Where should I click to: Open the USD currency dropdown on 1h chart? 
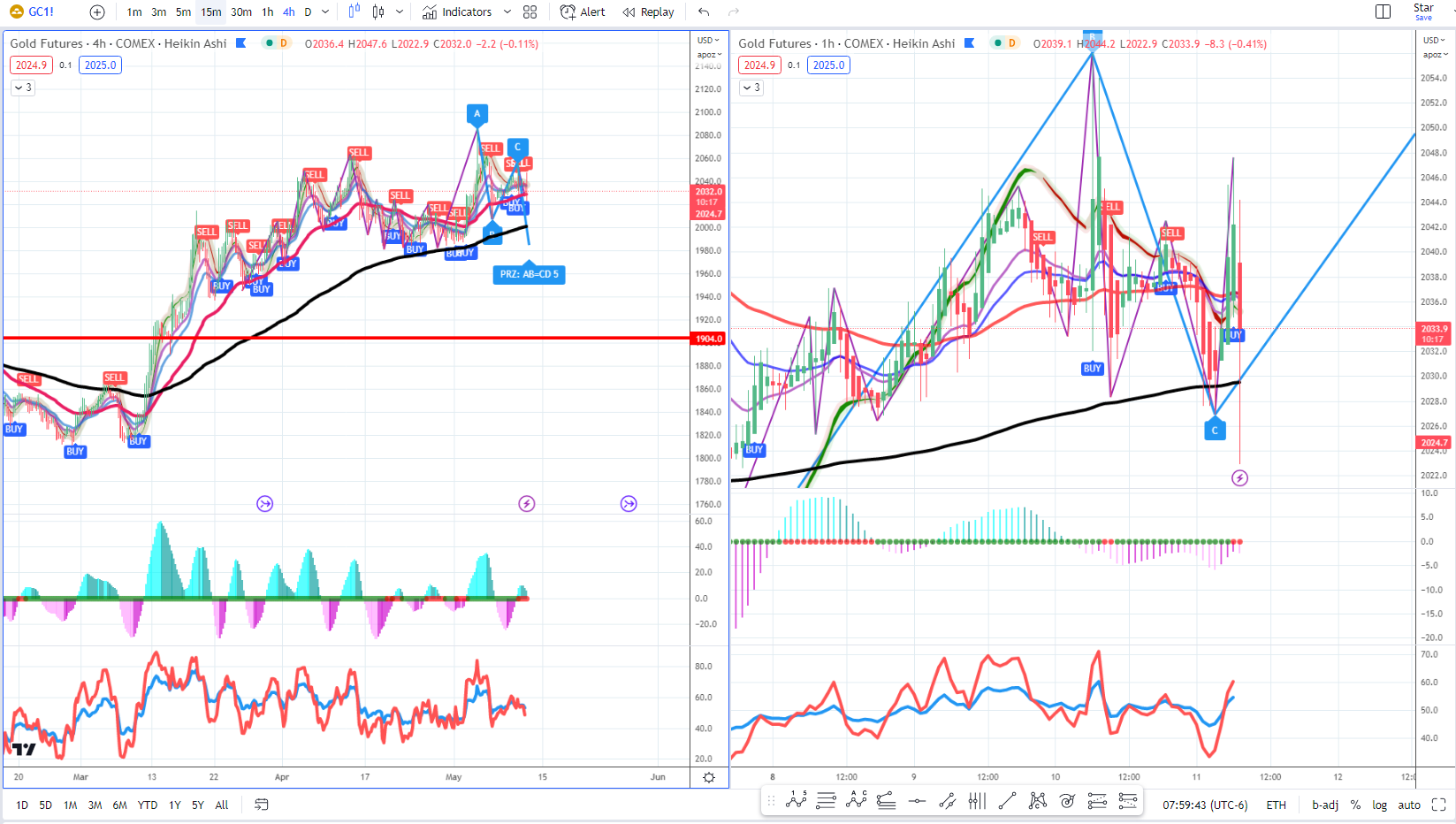tap(1435, 40)
